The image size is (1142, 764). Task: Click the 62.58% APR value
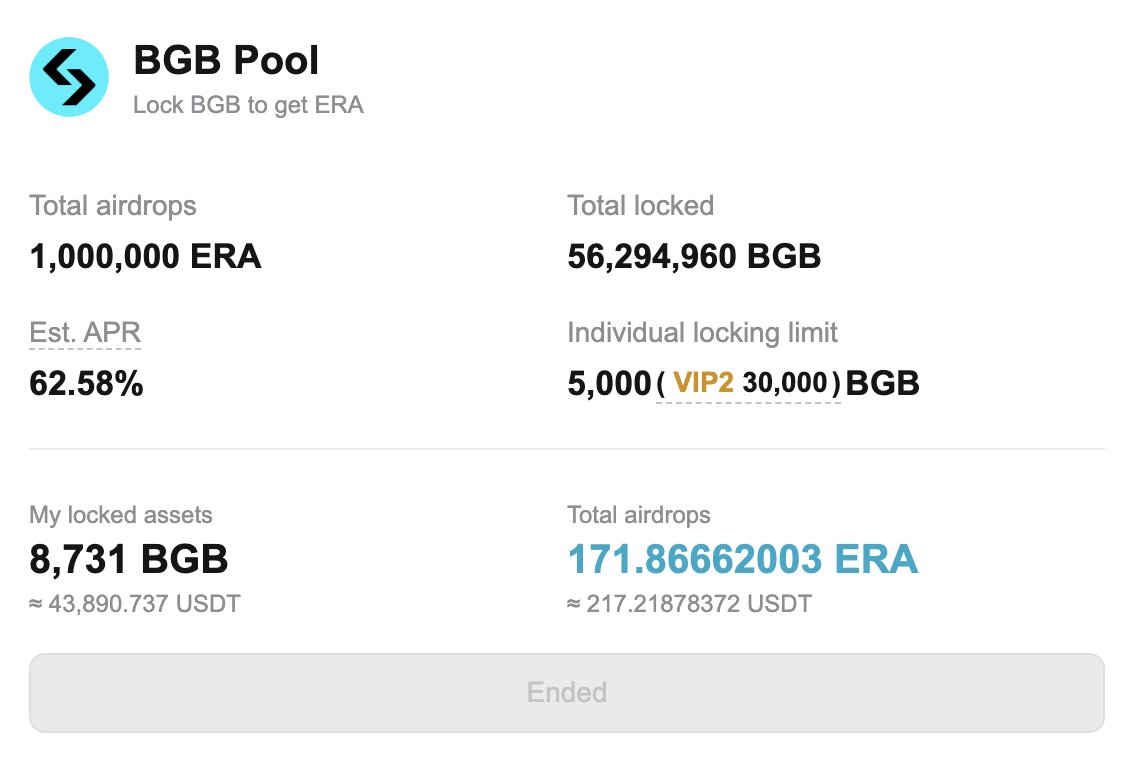86,383
